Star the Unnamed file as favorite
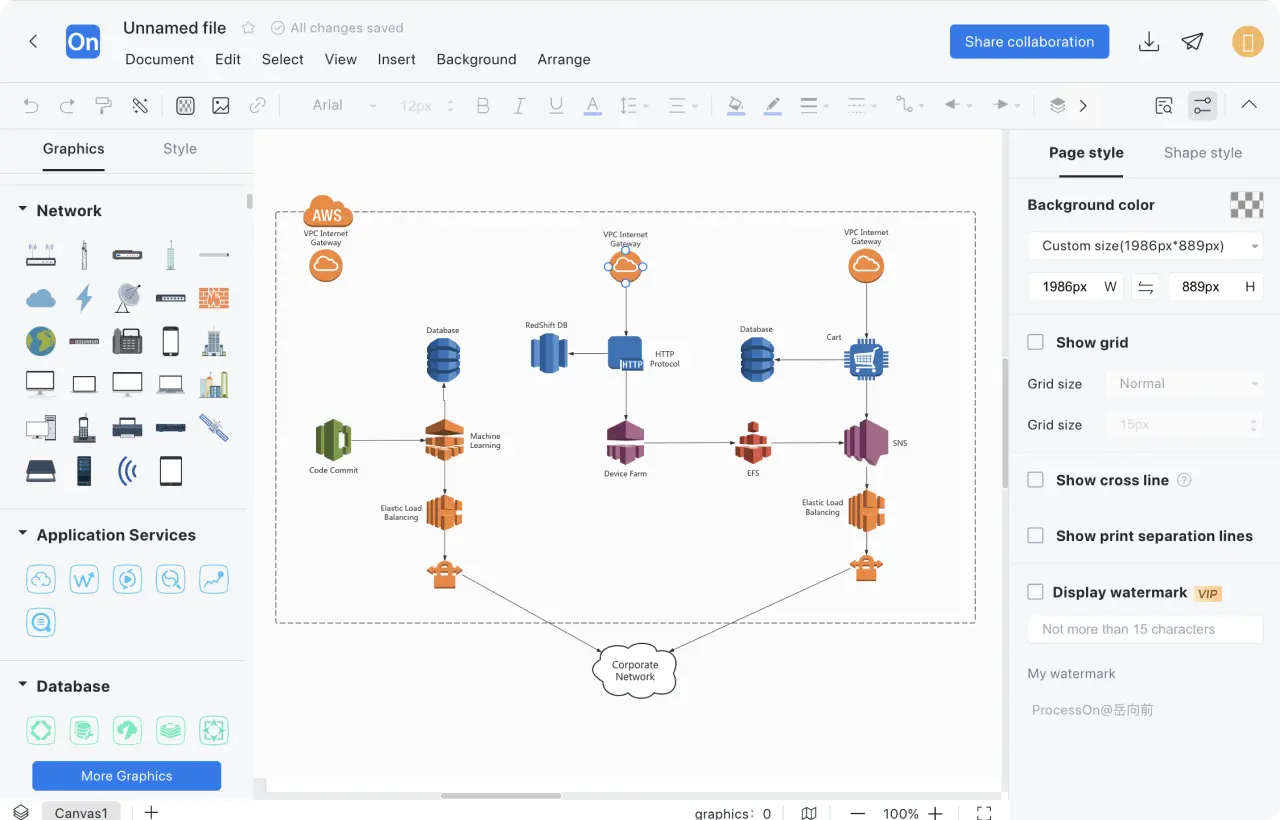 coord(248,28)
